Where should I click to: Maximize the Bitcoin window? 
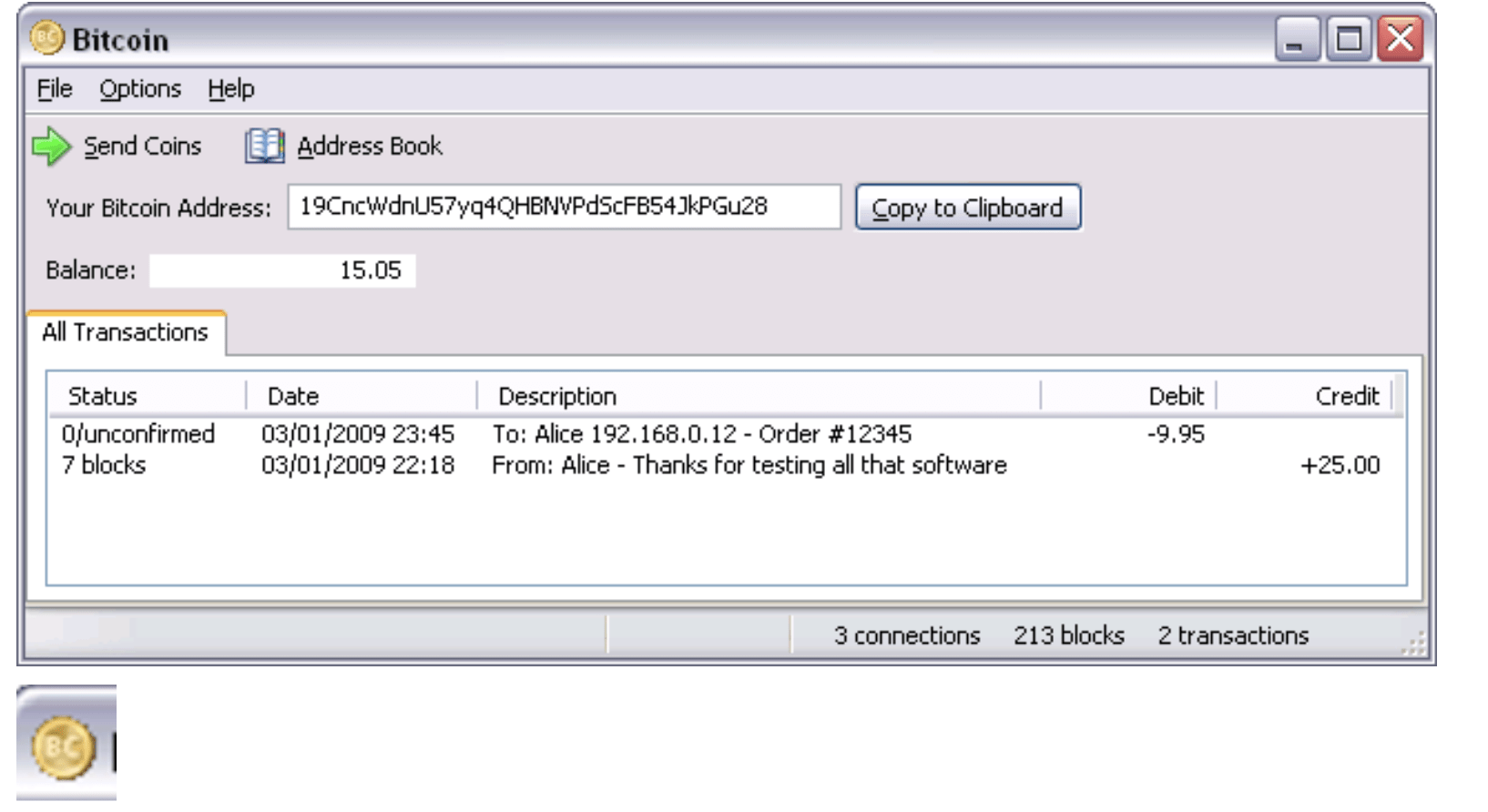click(x=1349, y=40)
